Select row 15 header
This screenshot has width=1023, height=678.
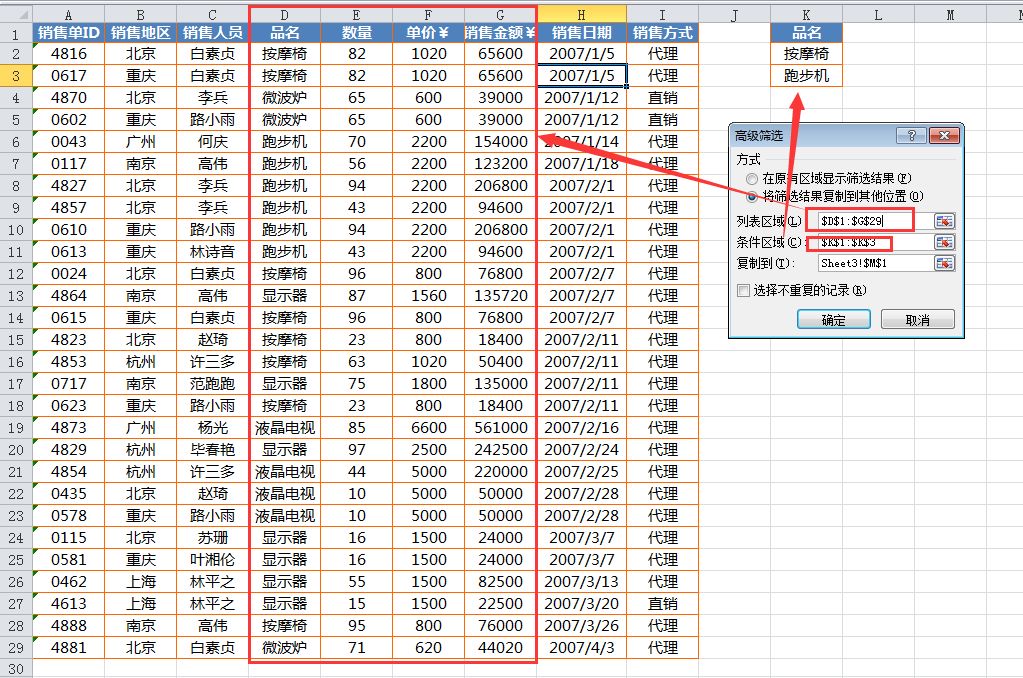click(16, 340)
